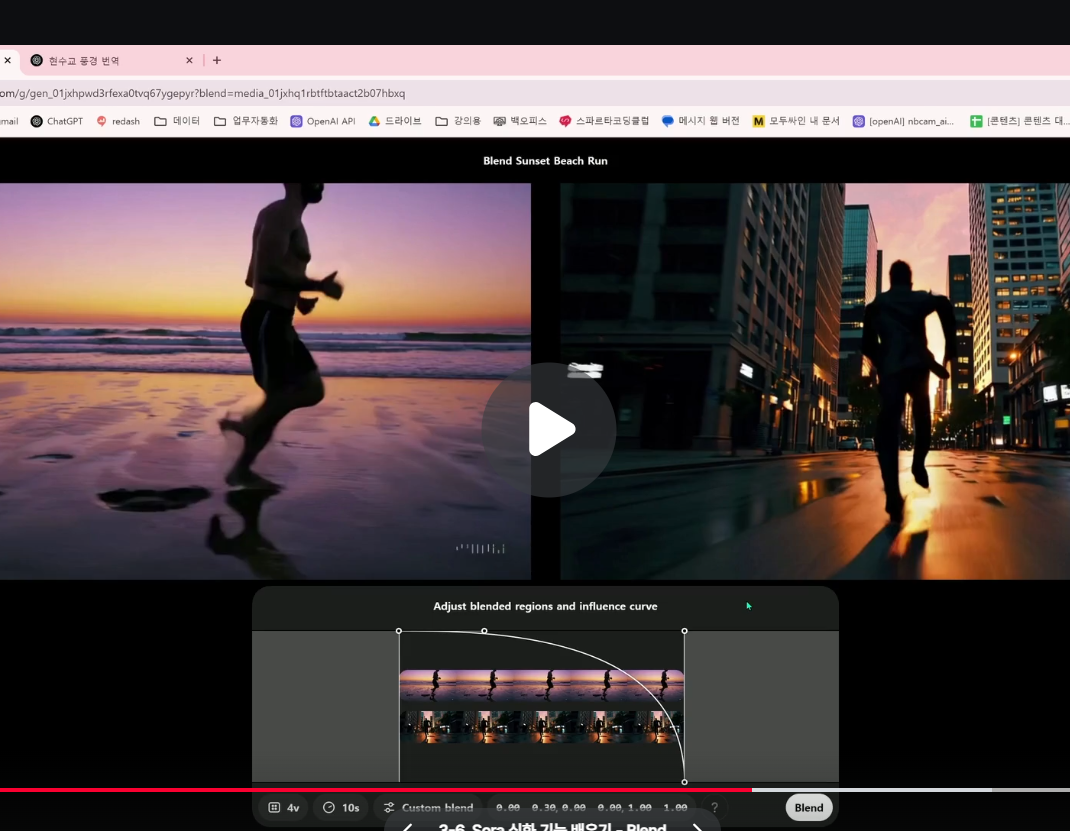Click 'Adjust blended regions and influence curve' heading
This screenshot has width=1070, height=831.
(545, 607)
